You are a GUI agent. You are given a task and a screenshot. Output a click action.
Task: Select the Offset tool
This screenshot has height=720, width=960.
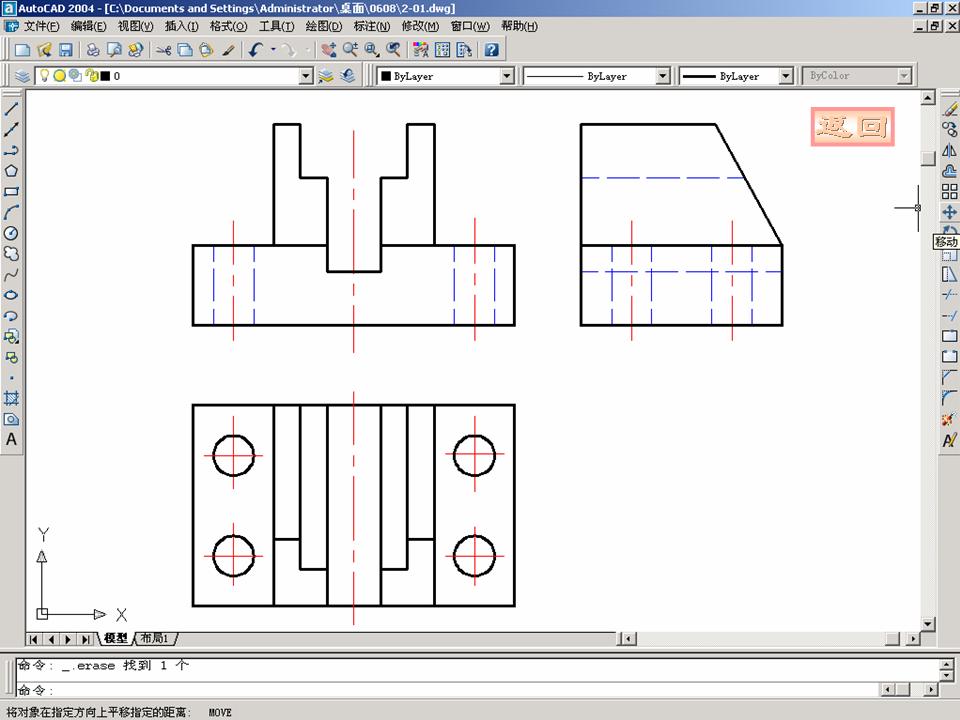(x=950, y=171)
